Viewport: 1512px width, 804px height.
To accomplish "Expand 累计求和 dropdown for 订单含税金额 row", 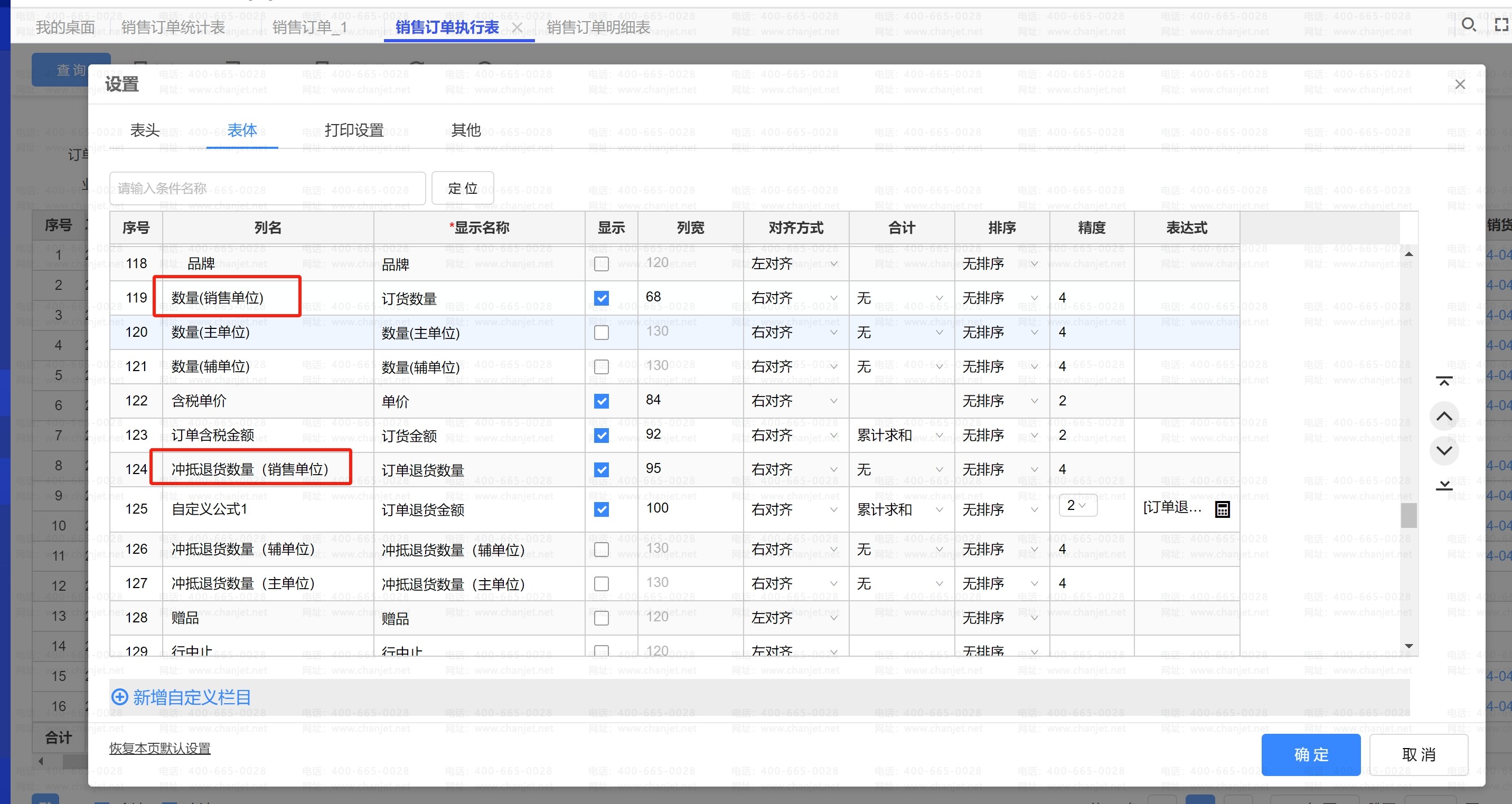I will tap(900, 436).
